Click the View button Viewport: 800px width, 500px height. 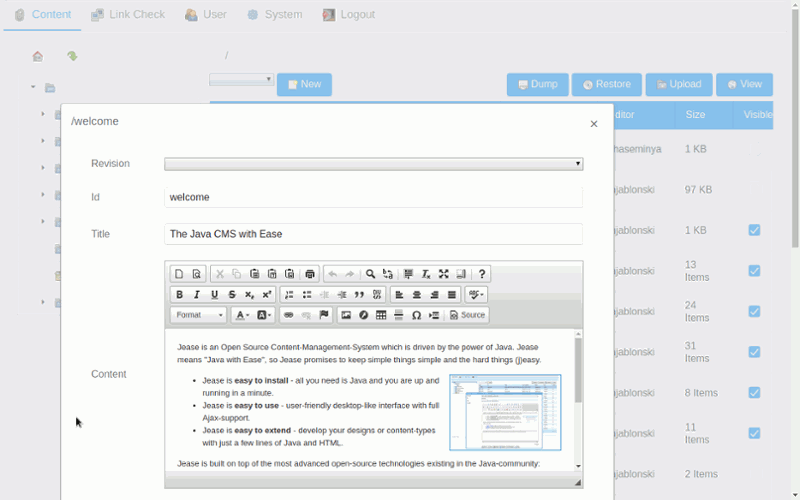[x=744, y=84]
